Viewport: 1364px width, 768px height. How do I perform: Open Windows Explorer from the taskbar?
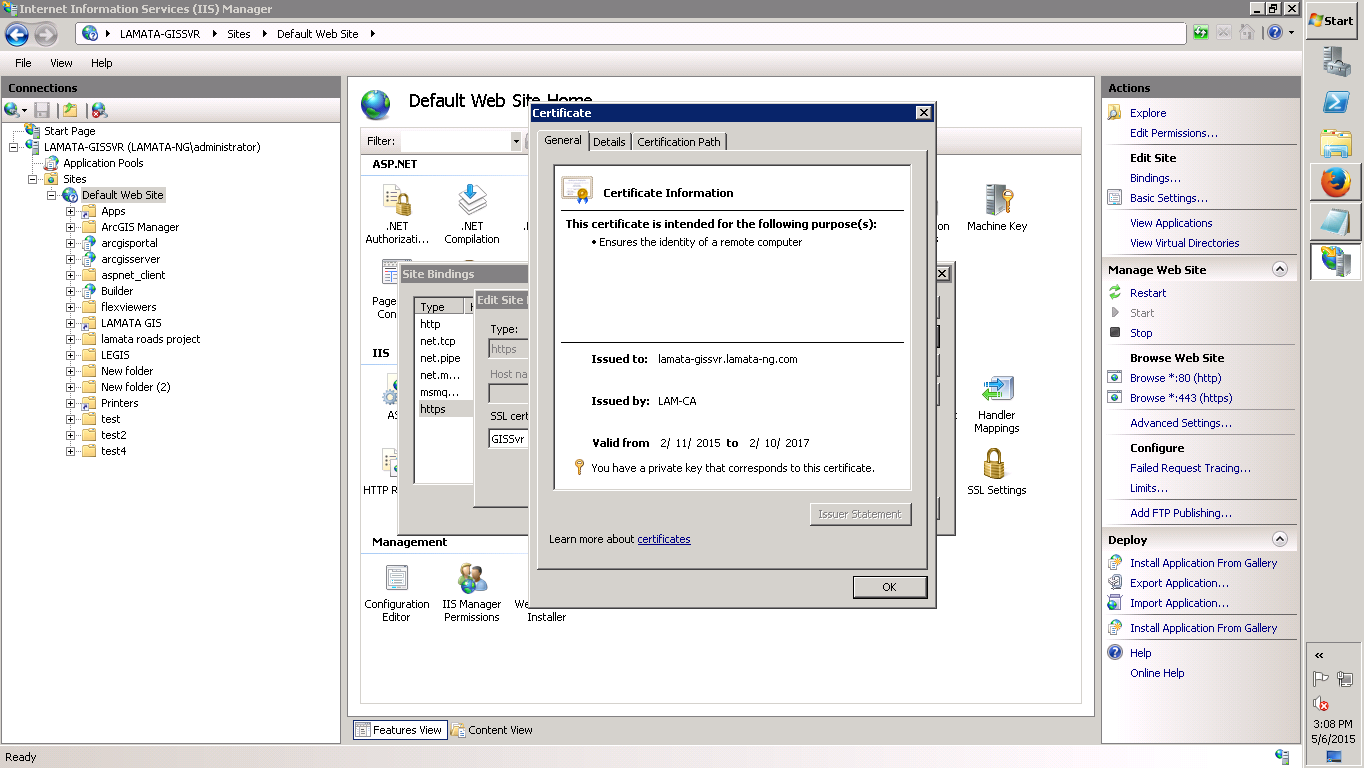coord(1336,143)
